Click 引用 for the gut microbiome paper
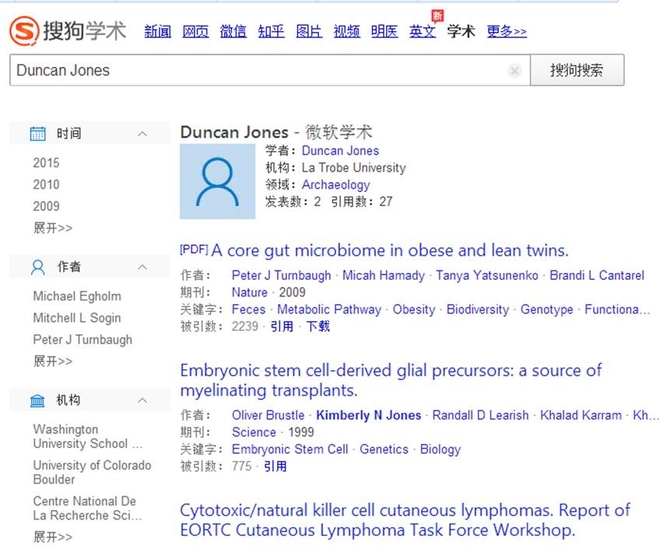 coord(282,327)
